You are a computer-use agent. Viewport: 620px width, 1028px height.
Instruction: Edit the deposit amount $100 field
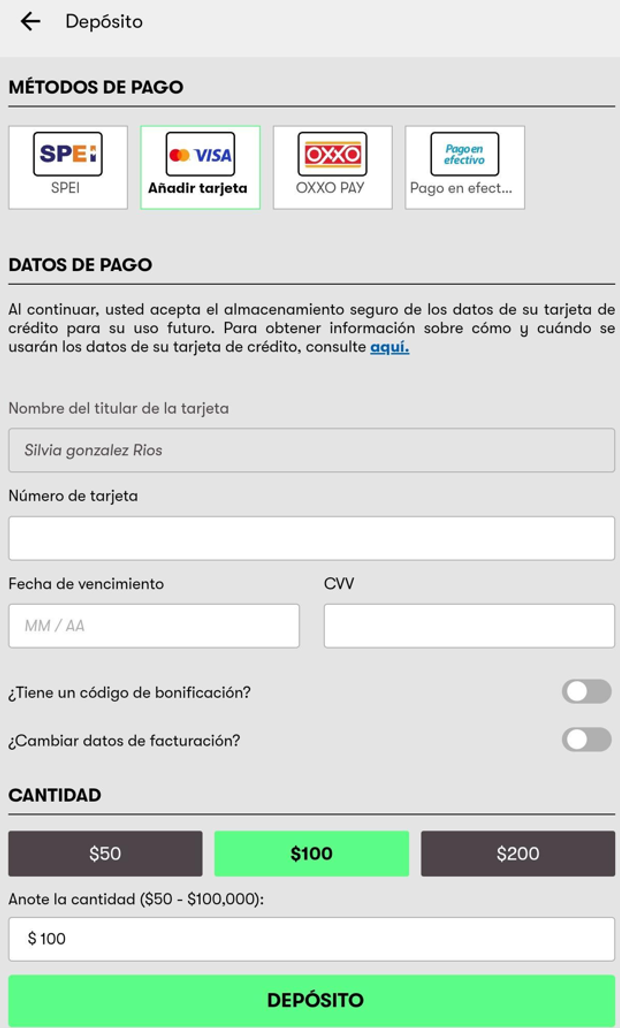click(x=311, y=939)
